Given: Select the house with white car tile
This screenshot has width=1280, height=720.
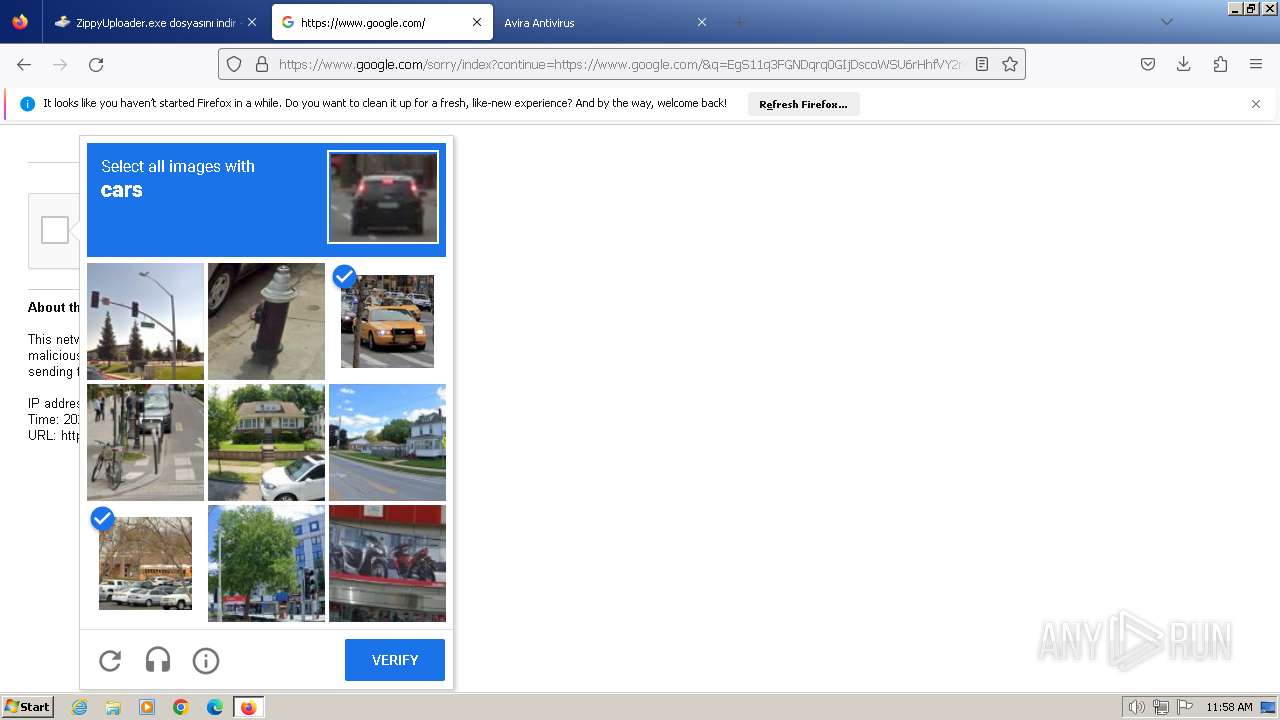Looking at the screenshot, I should 266,442.
